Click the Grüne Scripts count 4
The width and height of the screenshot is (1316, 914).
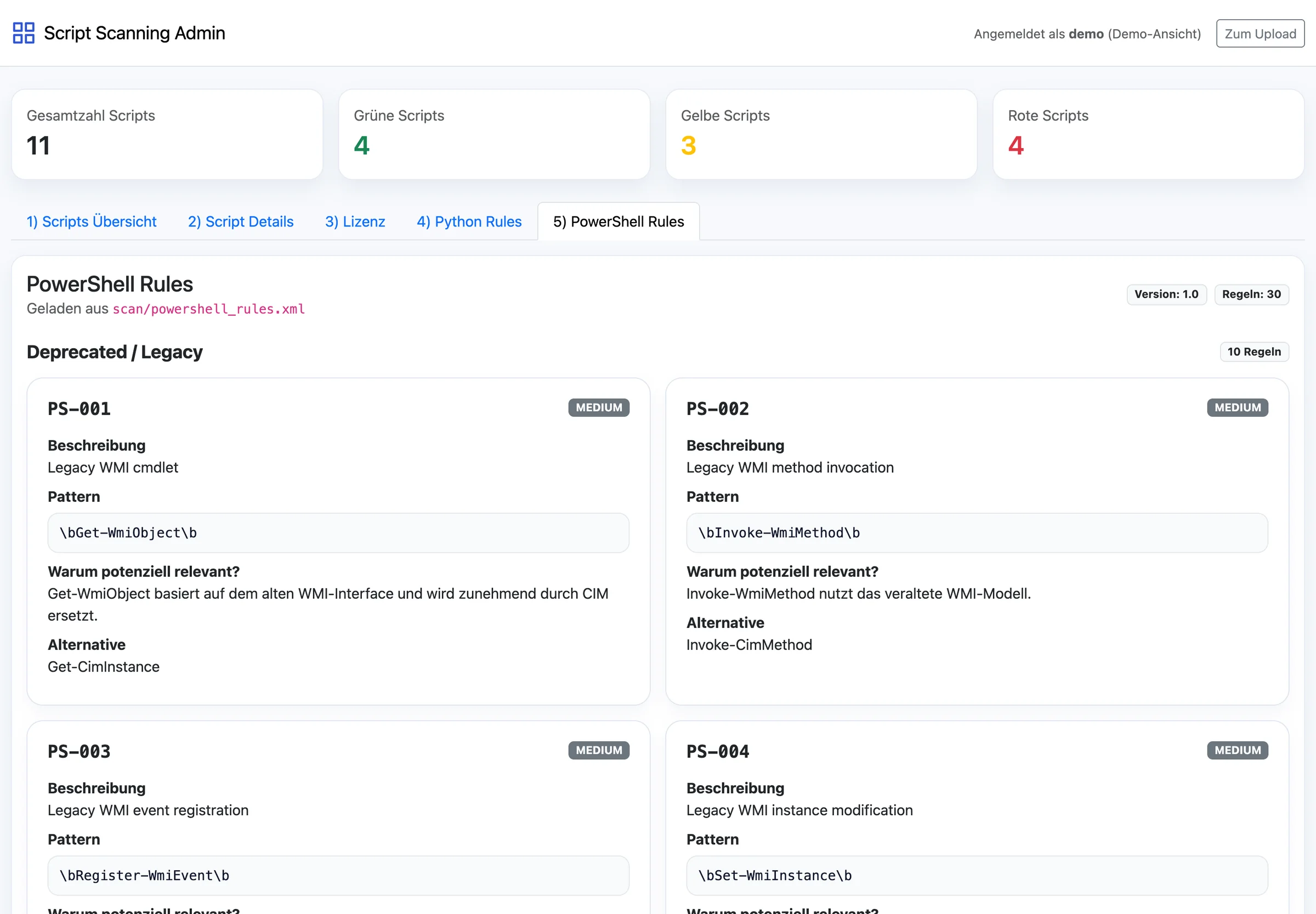click(361, 145)
